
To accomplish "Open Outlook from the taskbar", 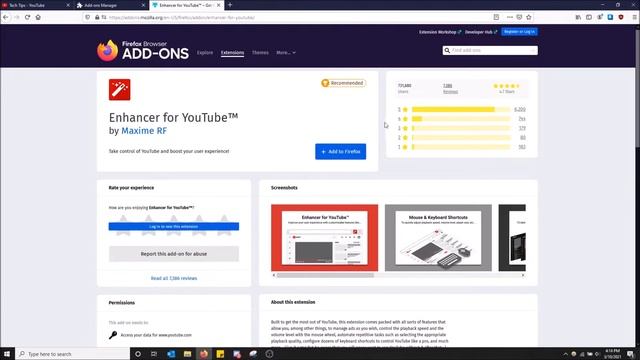I will (x=171, y=354).
